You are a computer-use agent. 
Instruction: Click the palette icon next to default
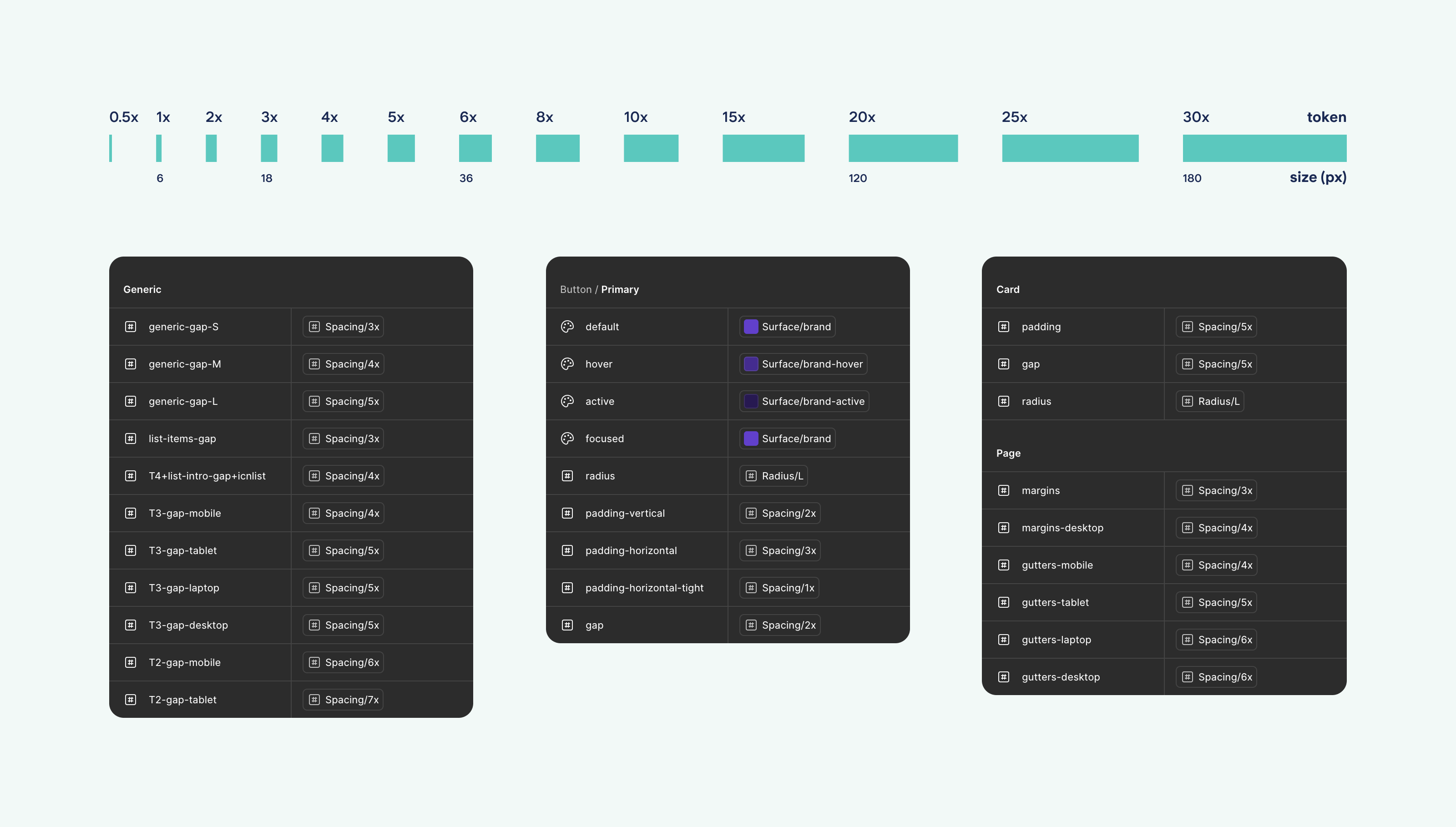point(567,327)
